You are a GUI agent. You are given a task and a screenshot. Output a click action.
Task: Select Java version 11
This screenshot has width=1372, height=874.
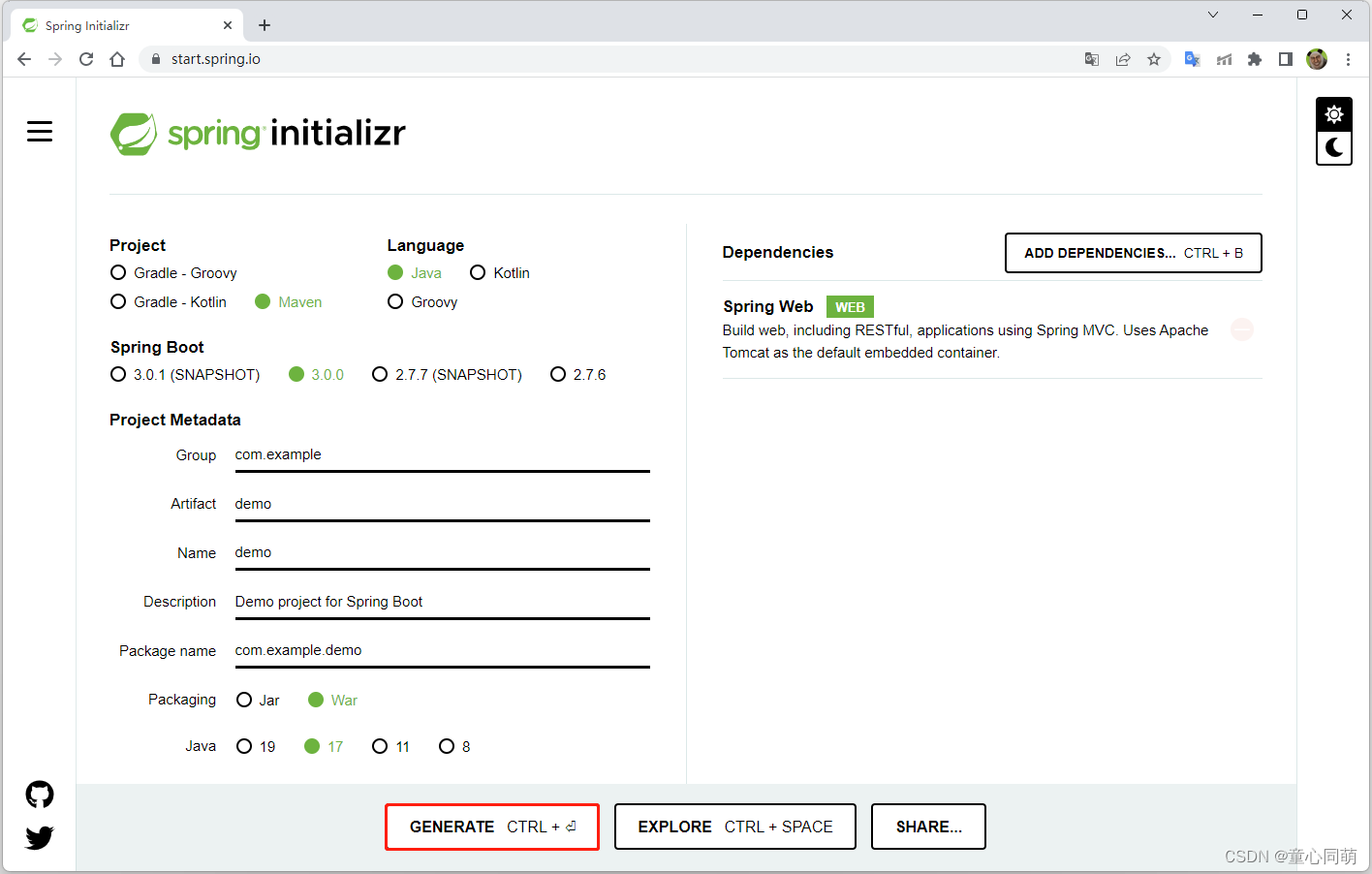[391, 747]
